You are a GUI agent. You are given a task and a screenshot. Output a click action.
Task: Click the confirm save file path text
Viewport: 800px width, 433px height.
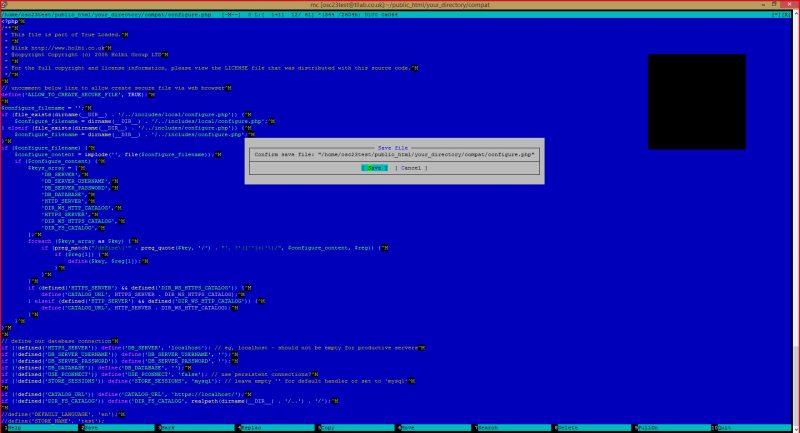394,154
